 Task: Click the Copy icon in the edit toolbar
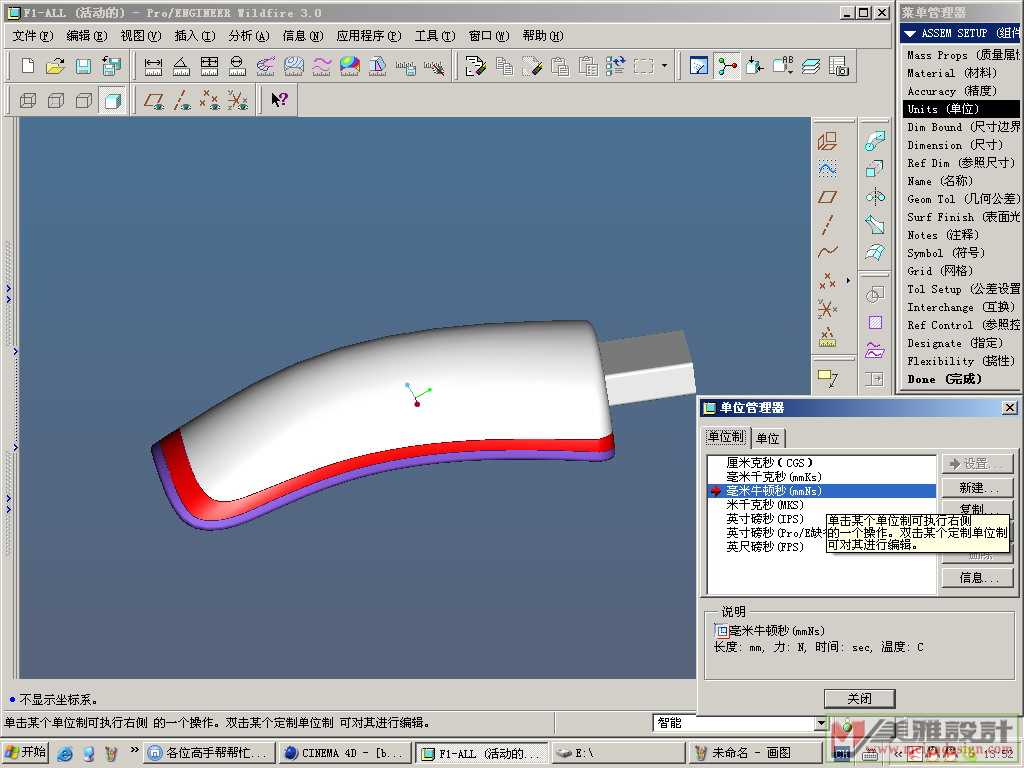click(504, 66)
